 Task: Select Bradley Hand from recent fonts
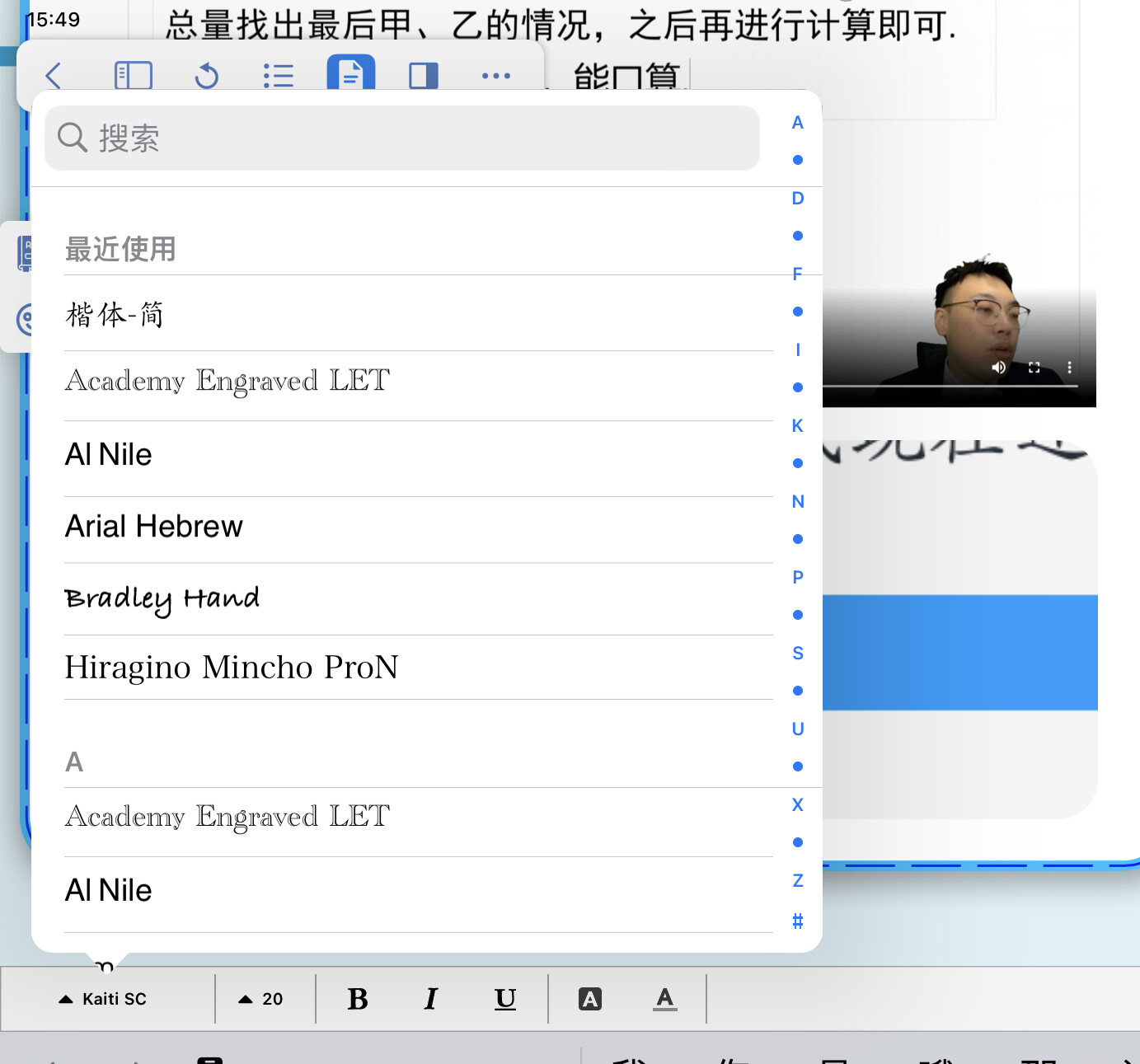tap(162, 598)
